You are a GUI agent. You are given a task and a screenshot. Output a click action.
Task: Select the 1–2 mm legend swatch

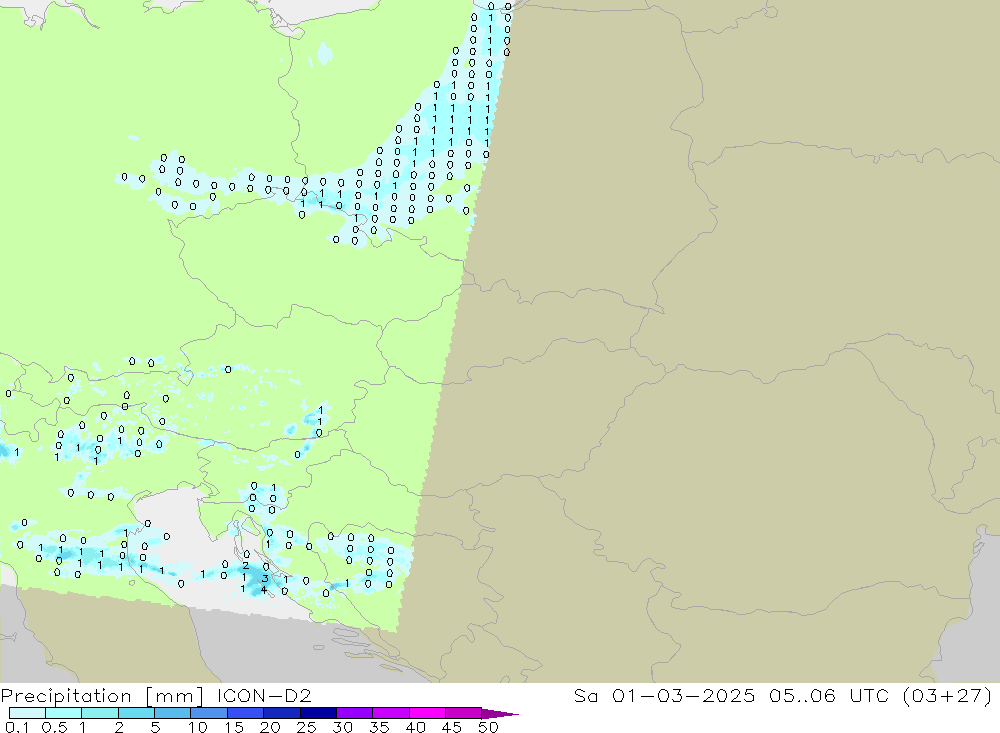(100, 713)
